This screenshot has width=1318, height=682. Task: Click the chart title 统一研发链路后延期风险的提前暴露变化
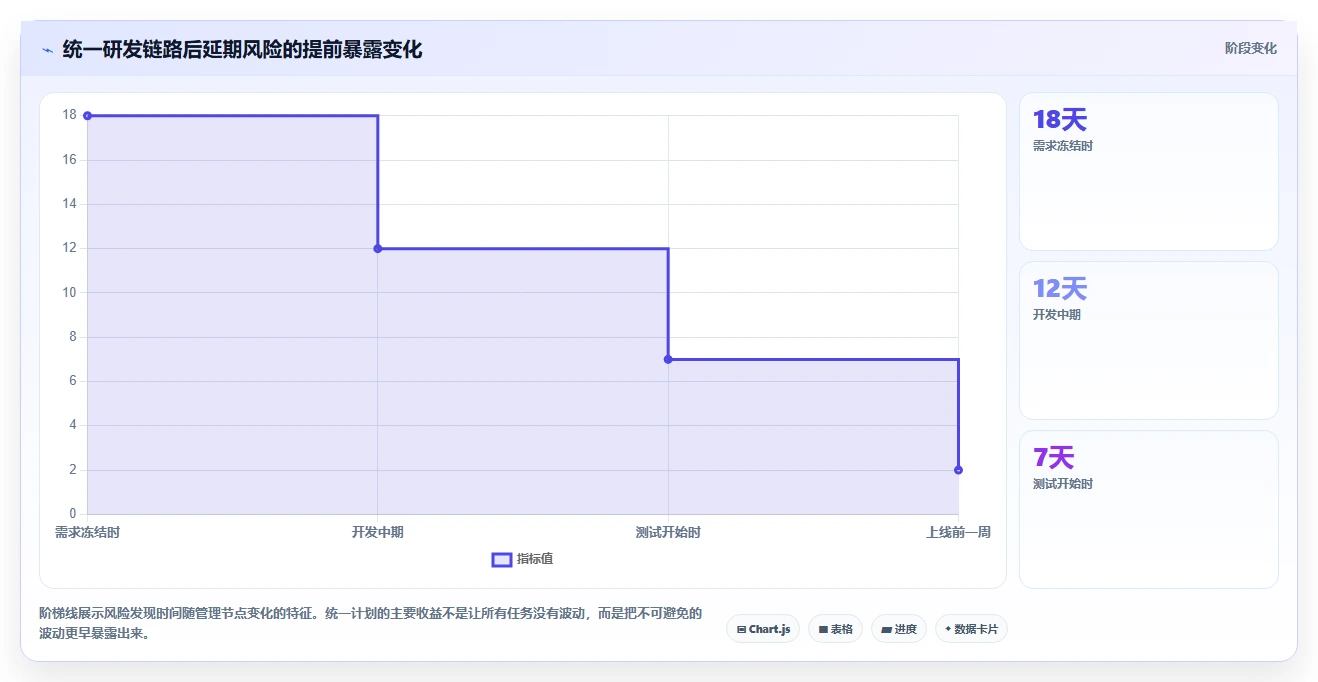pyautogui.click(x=242, y=49)
